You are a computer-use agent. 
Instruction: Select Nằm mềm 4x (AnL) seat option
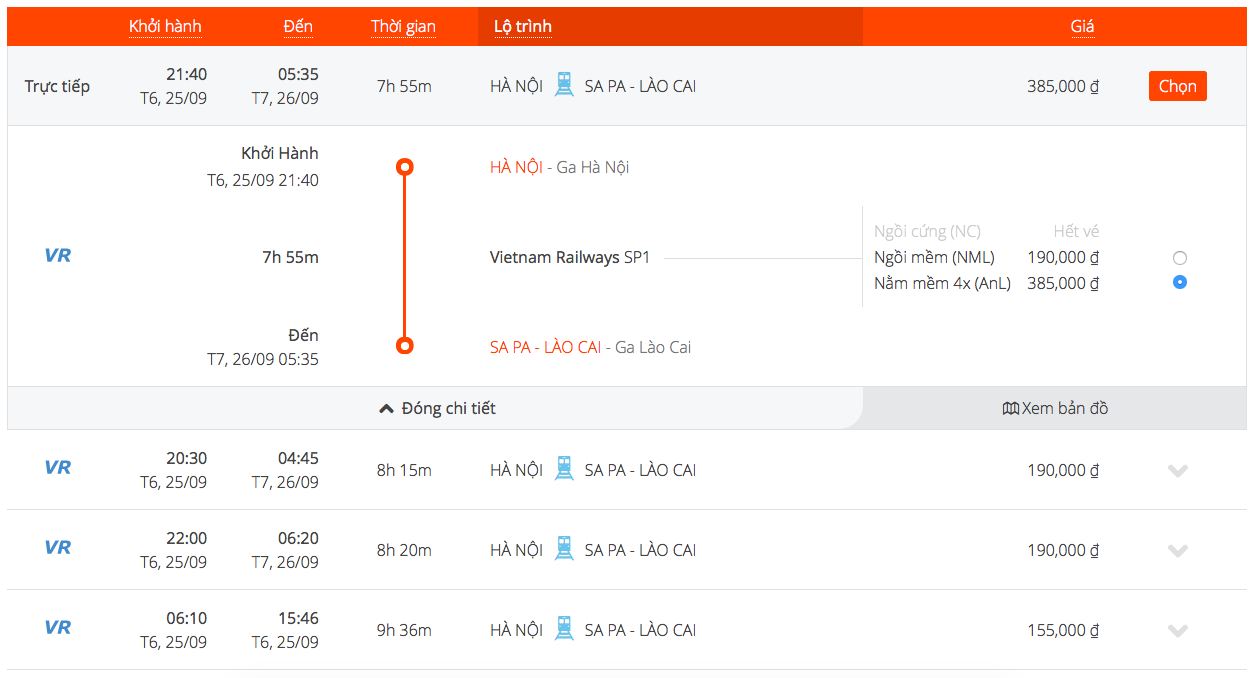pos(1180,283)
